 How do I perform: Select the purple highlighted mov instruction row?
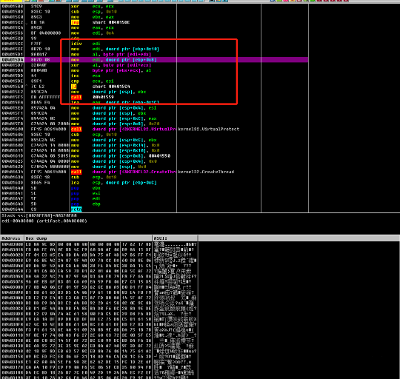pos(154,60)
